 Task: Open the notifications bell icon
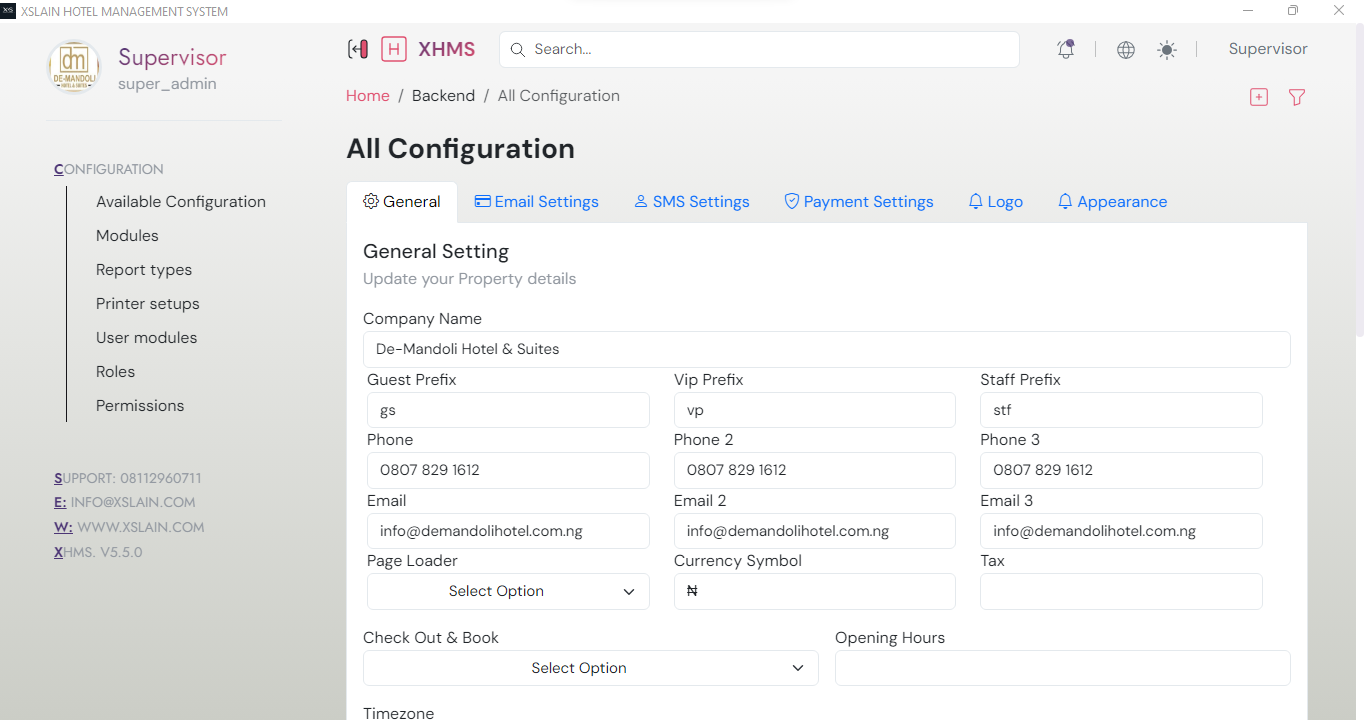point(1066,49)
